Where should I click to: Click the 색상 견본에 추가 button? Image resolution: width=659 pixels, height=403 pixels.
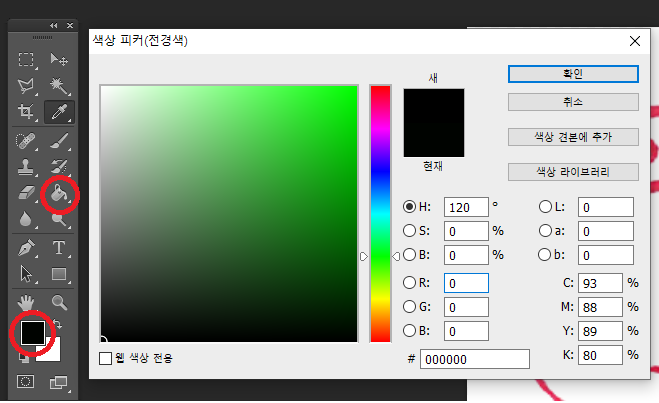[573, 137]
